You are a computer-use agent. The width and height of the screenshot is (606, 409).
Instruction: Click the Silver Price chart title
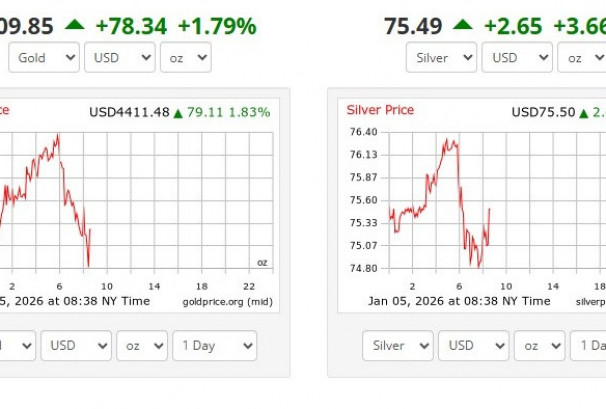pyautogui.click(x=380, y=110)
